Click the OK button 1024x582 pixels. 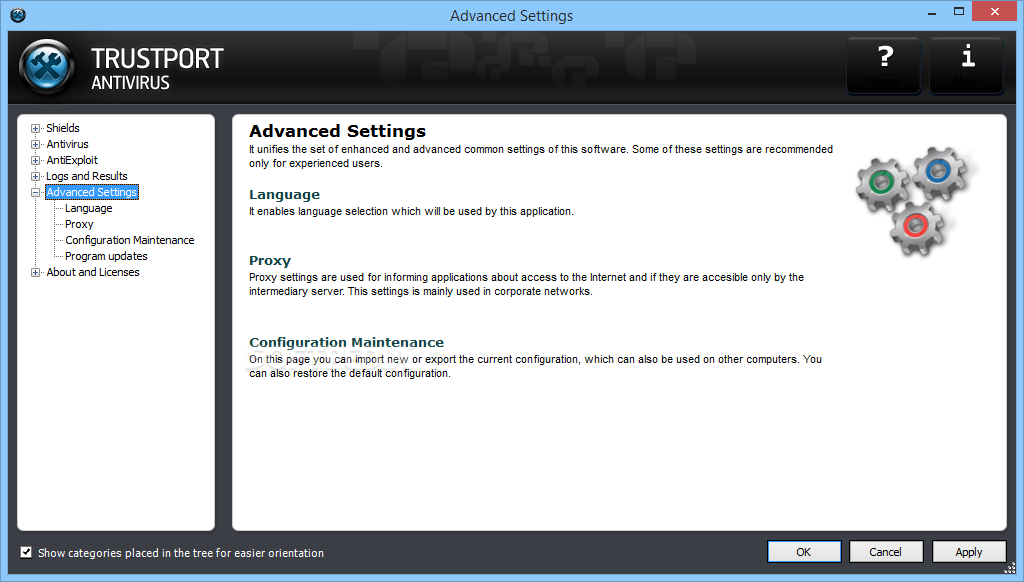(804, 552)
